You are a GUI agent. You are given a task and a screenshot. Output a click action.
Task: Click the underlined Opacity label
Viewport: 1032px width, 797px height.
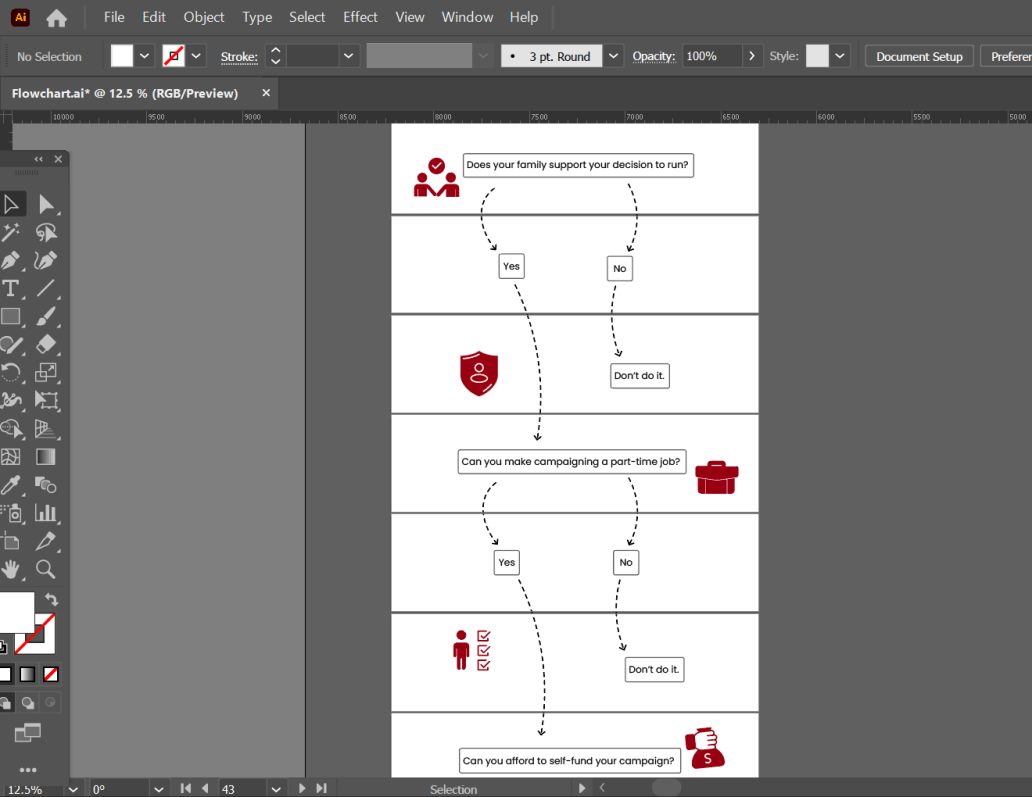pyautogui.click(x=653, y=56)
